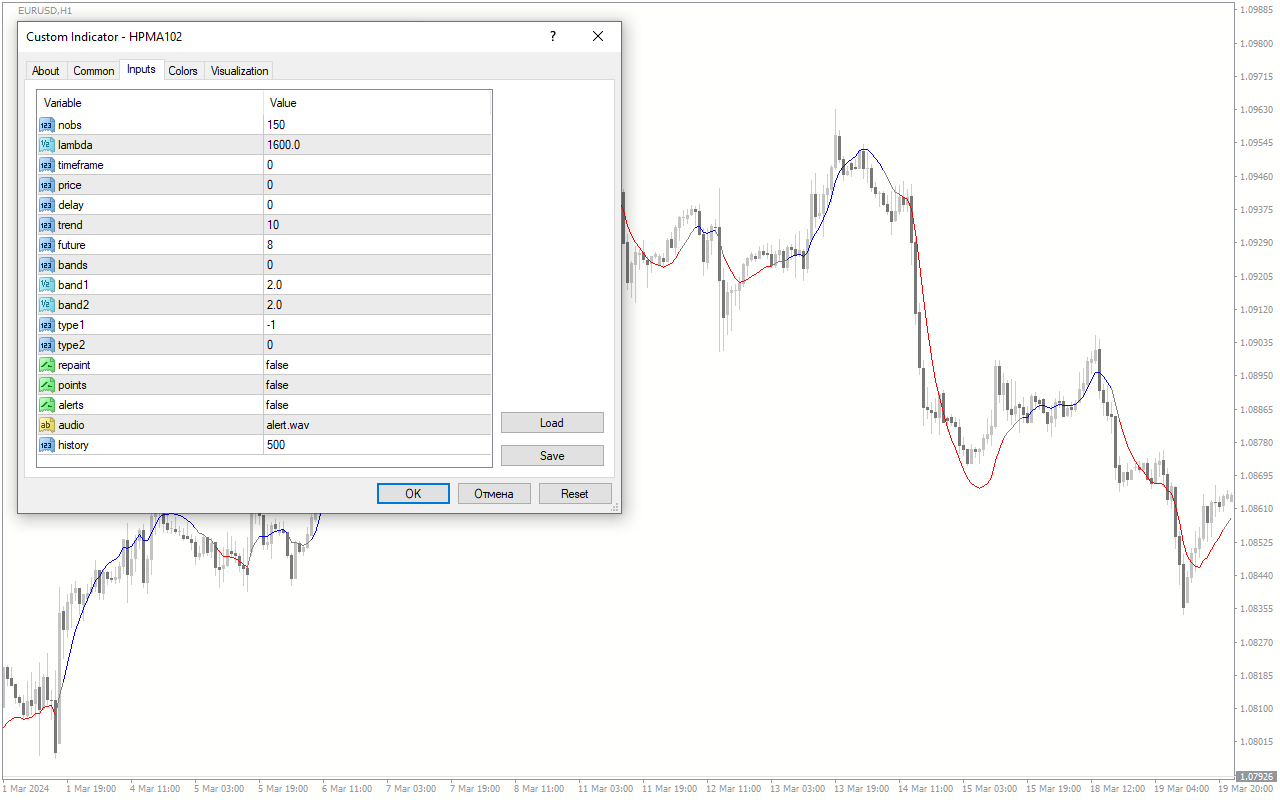Click the bands row integer icon
The width and height of the screenshot is (1280, 800).
pos(46,265)
